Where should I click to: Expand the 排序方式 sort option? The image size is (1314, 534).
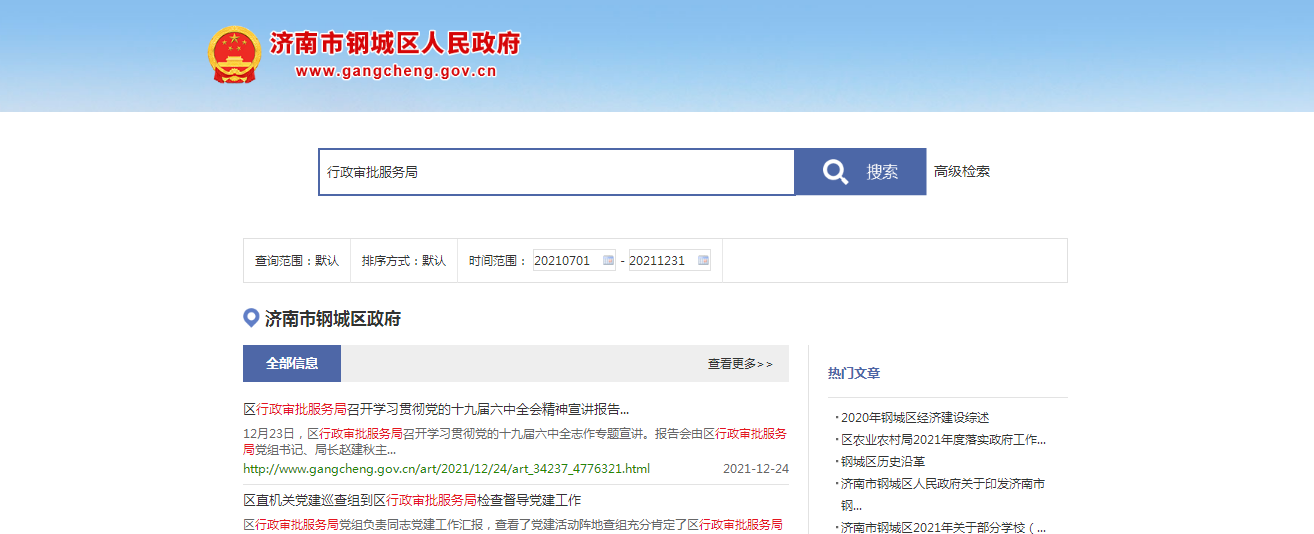(x=404, y=261)
